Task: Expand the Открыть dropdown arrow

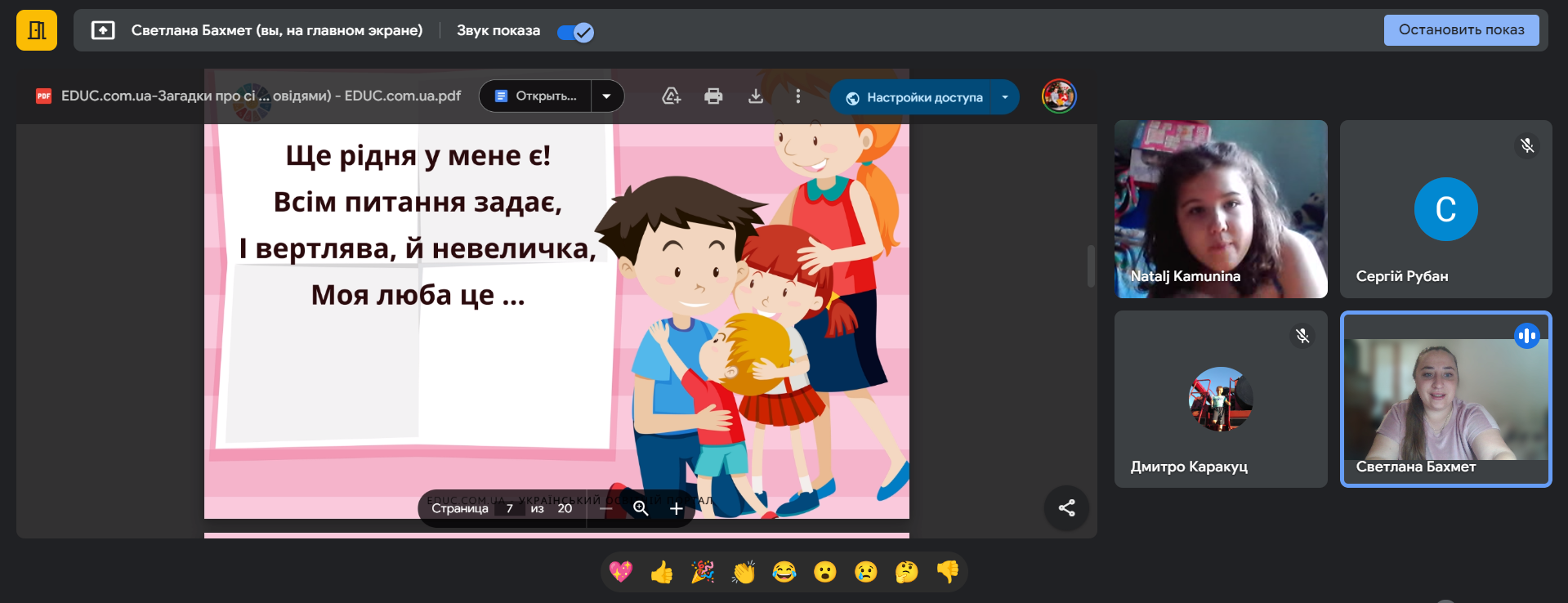Action: click(606, 96)
